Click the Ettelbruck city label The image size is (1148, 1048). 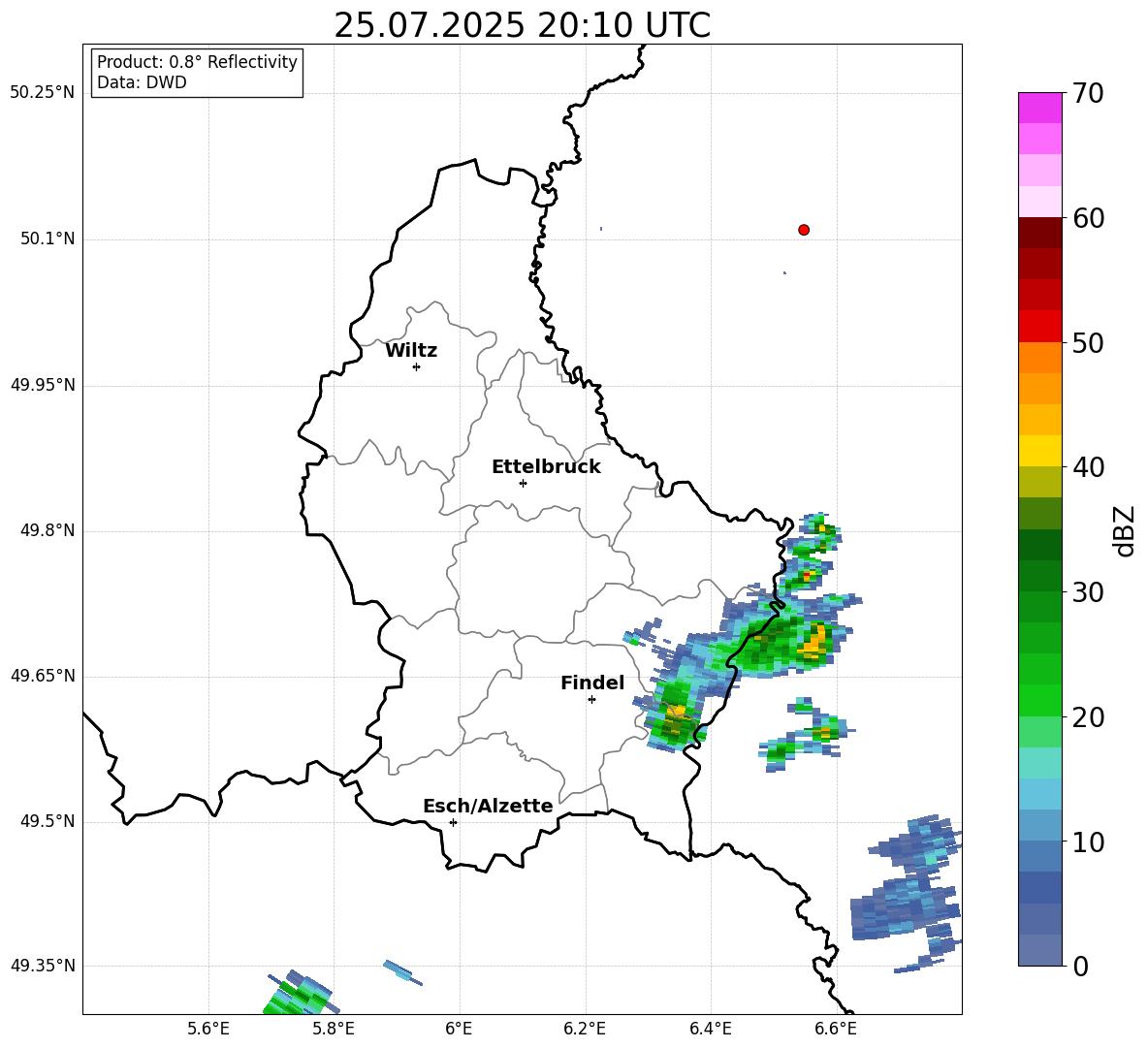click(546, 467)
